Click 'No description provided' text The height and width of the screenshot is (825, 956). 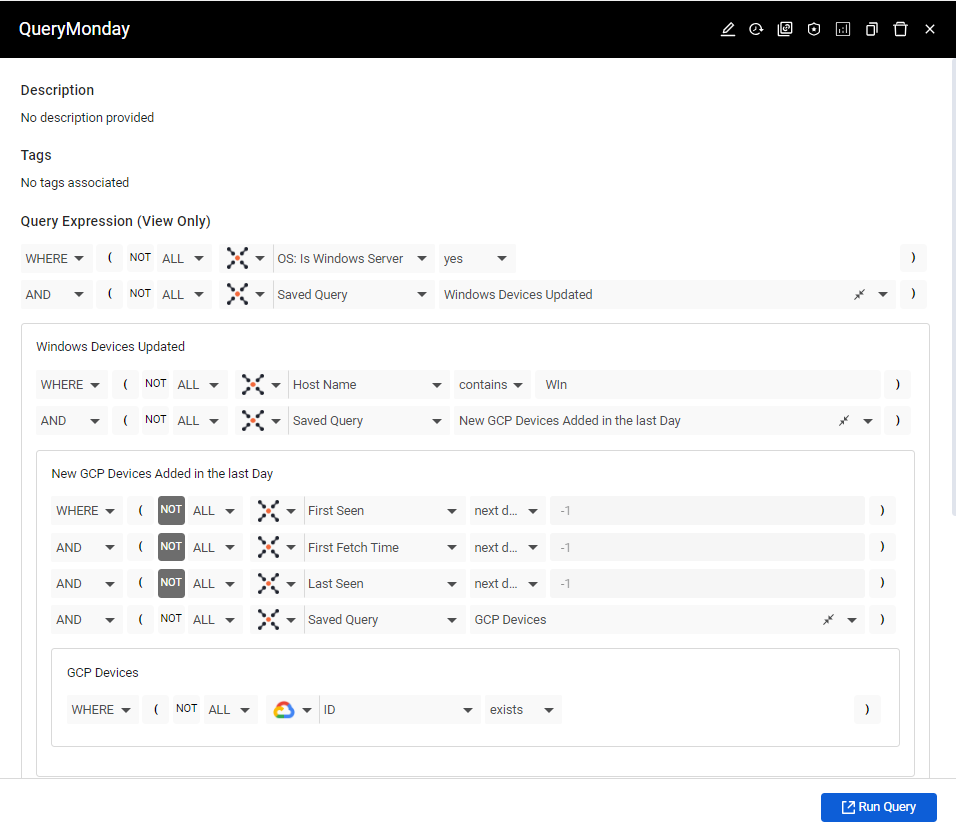87,118
